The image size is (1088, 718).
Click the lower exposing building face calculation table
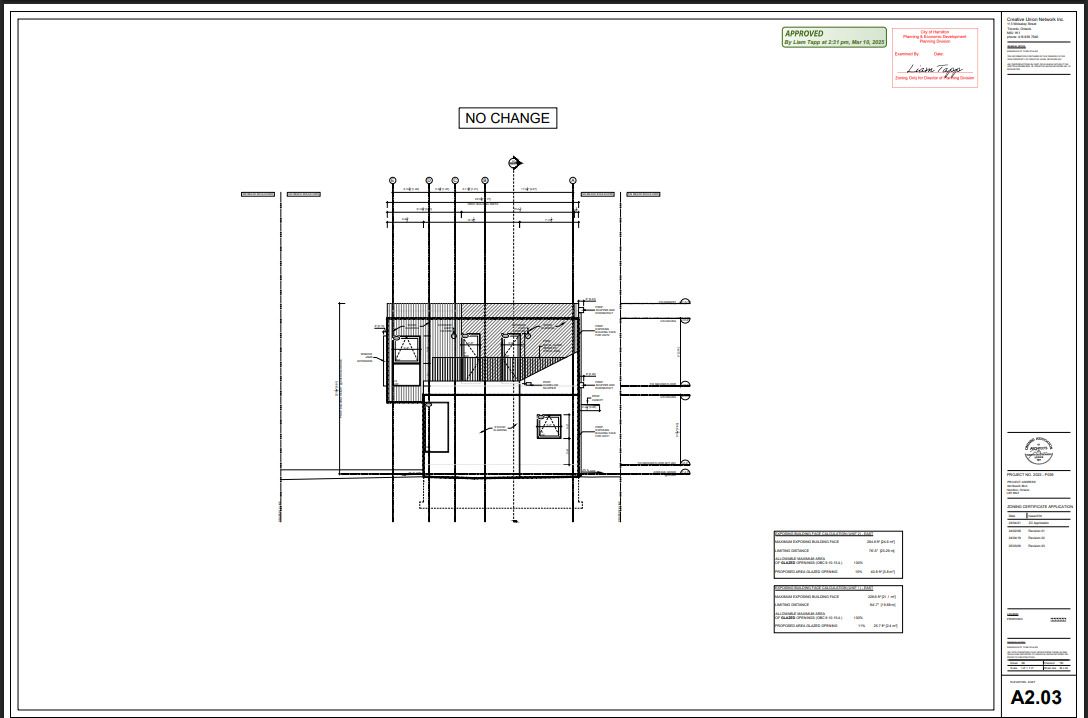pos(837,609)
